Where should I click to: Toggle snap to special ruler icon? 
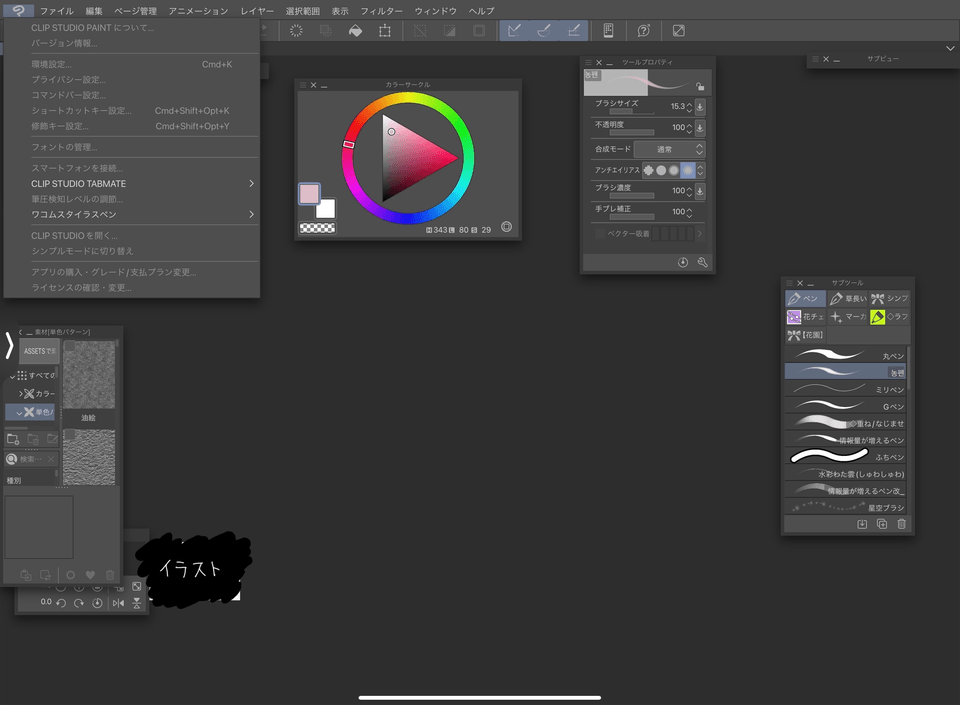click(544, 31)
